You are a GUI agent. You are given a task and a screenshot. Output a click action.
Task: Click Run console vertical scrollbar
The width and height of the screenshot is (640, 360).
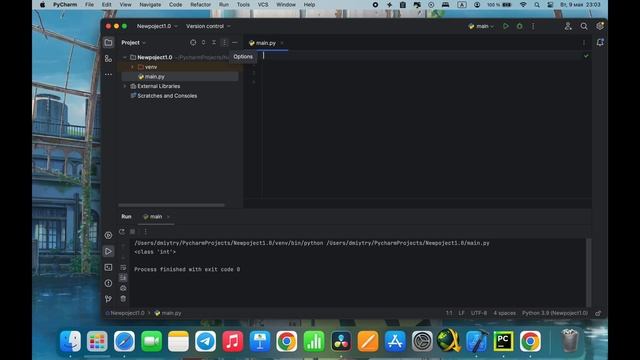589,272
